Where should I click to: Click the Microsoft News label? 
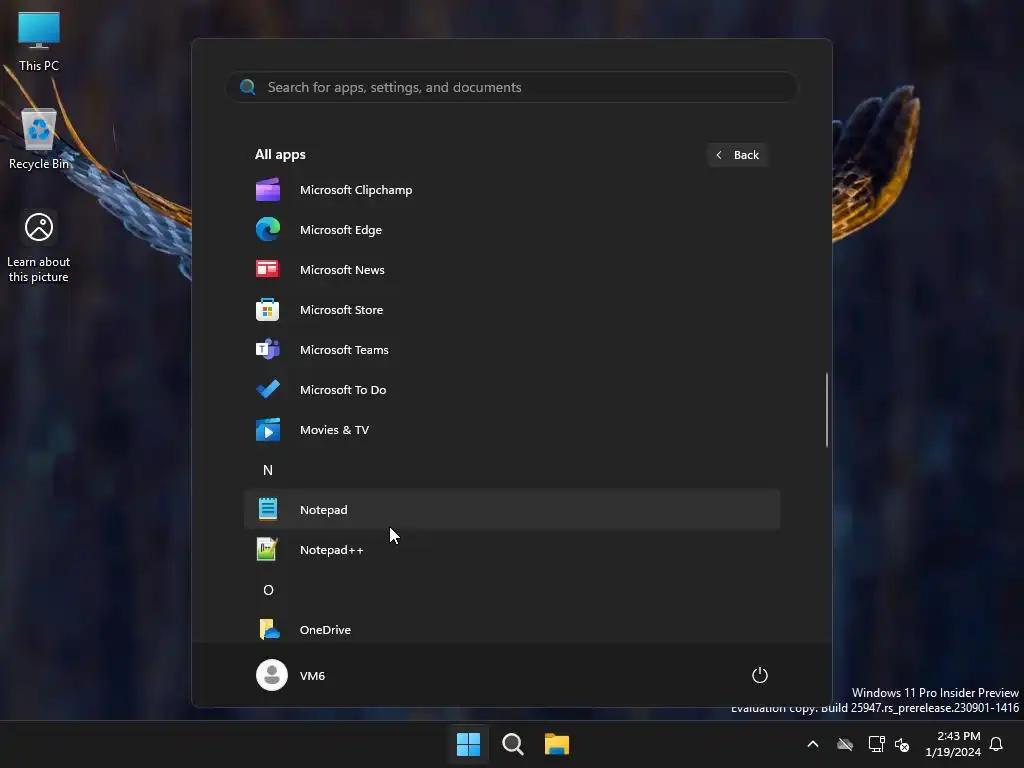pyautogui.click(x=342, y=270)
